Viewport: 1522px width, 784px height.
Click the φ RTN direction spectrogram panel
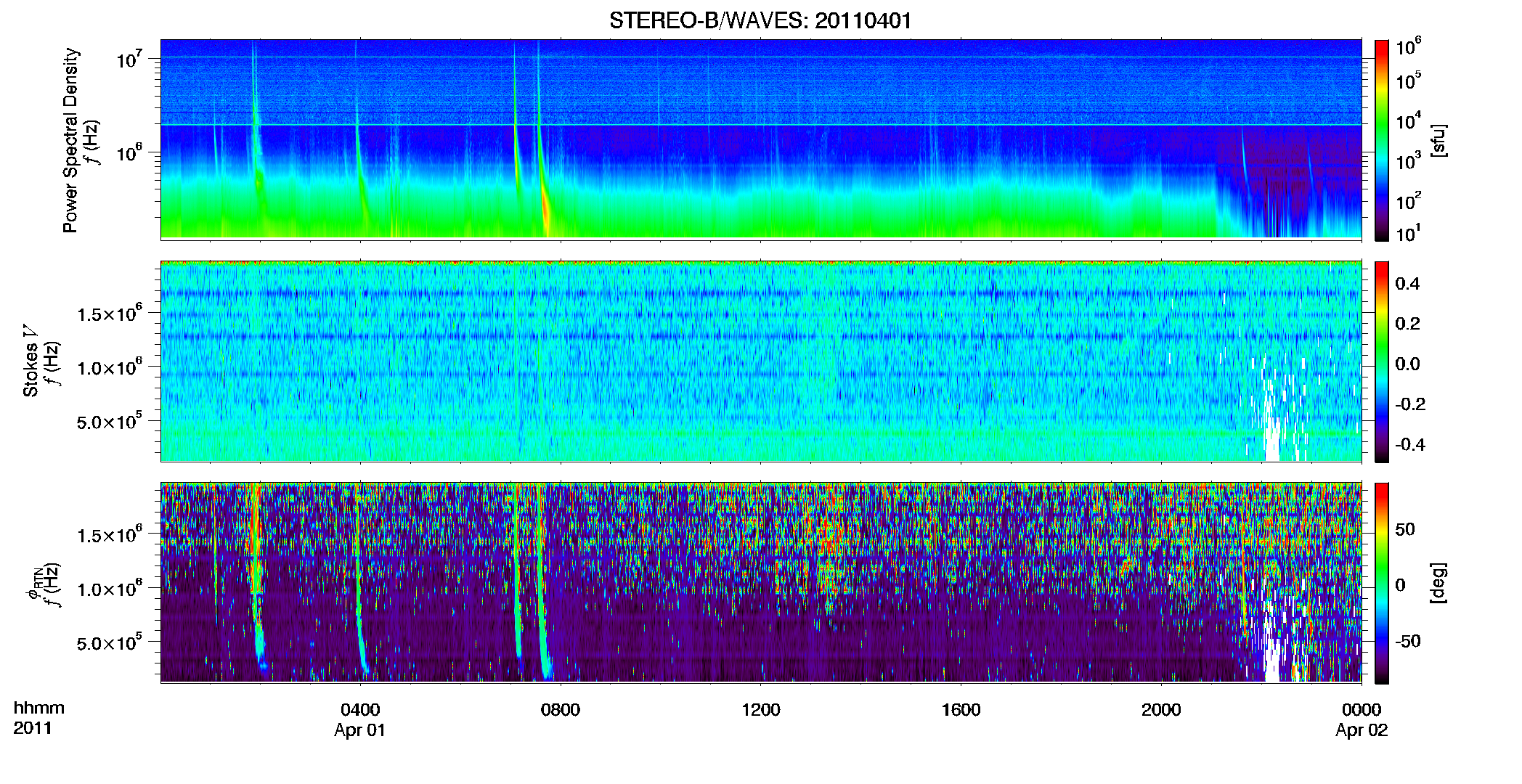pyautogui.click(x=761, y=582)
